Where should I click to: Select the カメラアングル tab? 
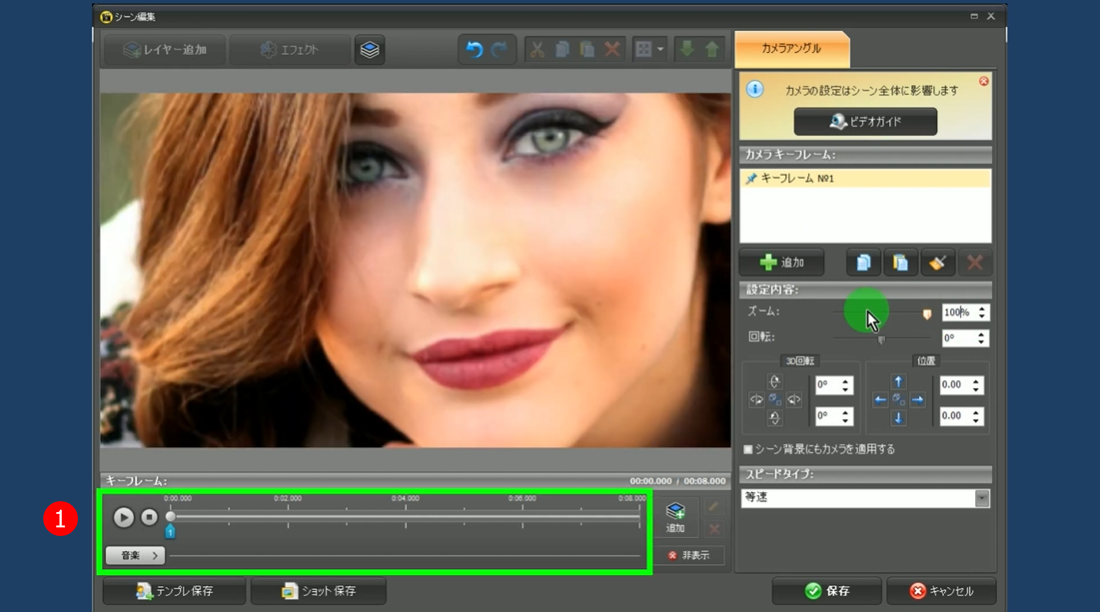791,49
